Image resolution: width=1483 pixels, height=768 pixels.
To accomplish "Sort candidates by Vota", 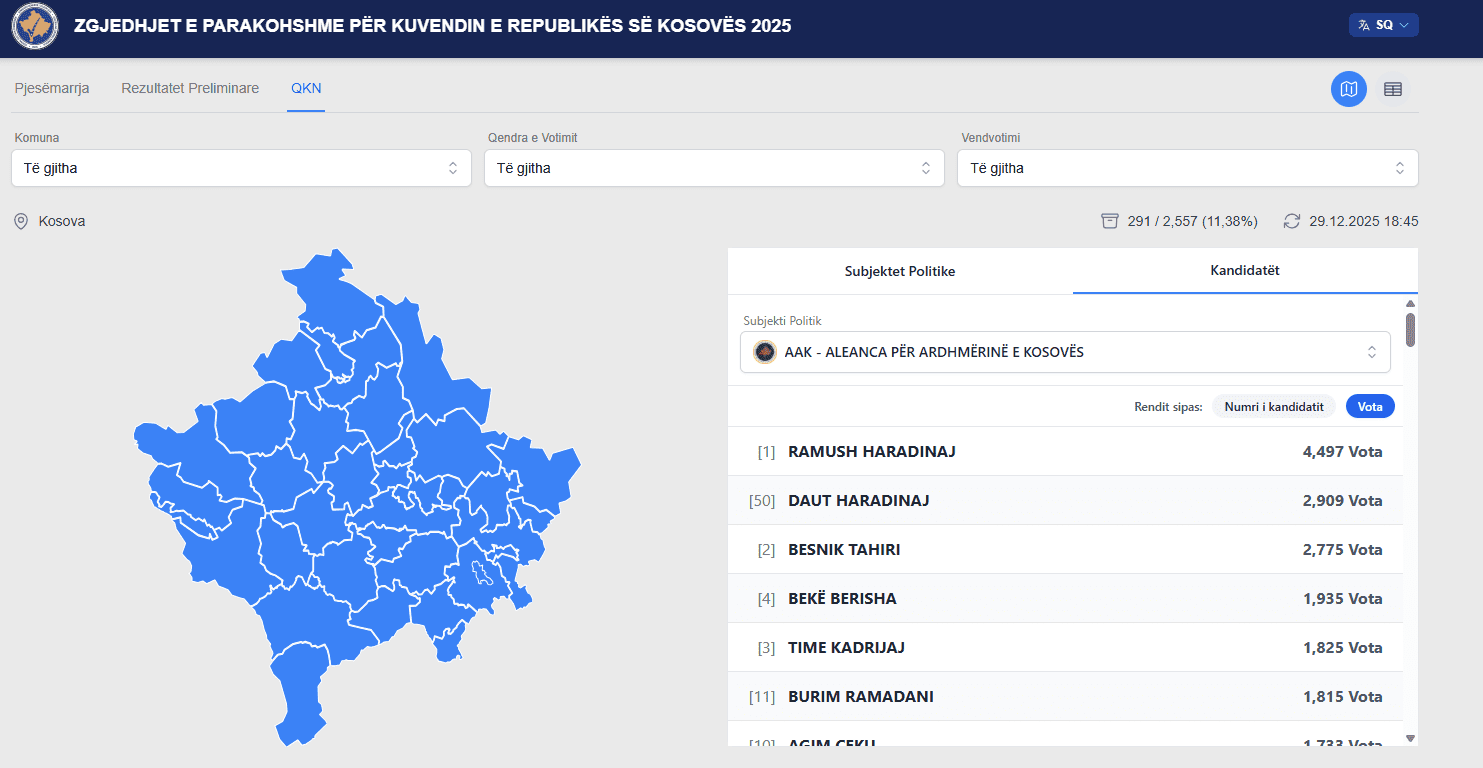I will [x=1369, y=407].
